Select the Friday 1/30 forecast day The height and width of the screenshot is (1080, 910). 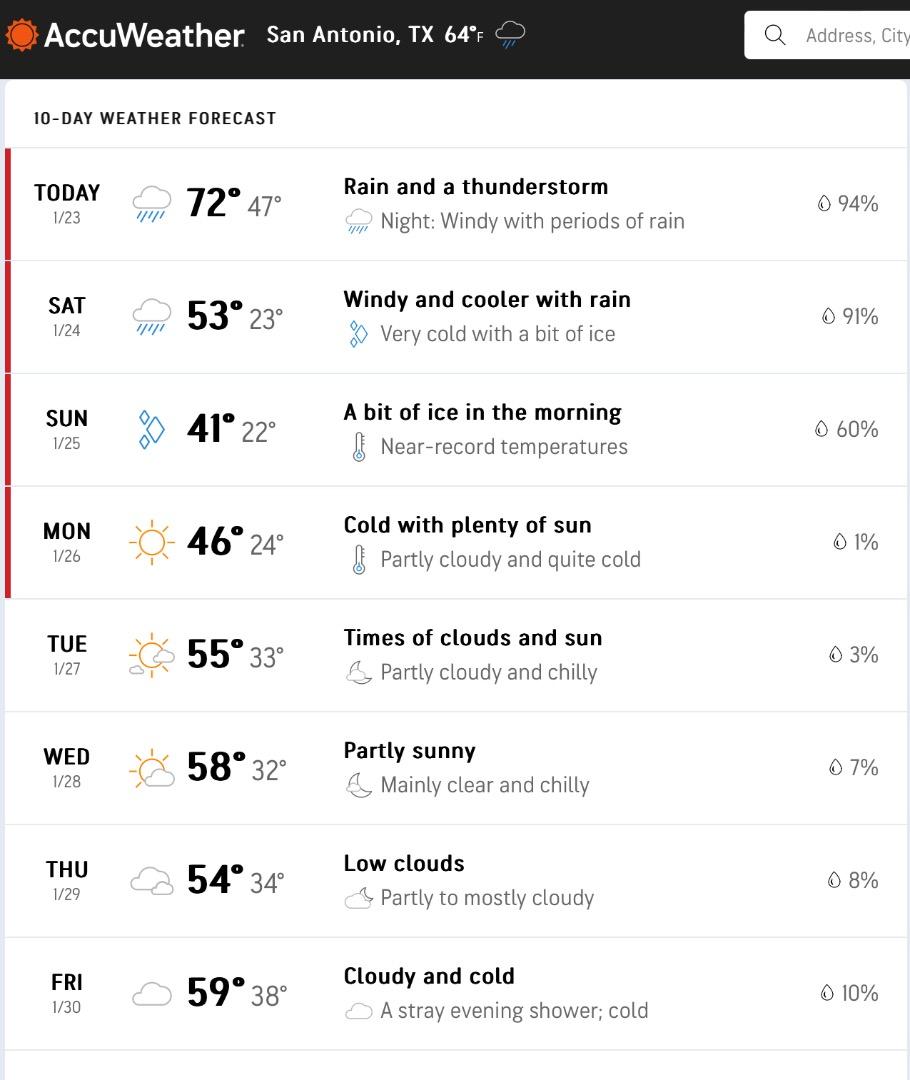[x=67, y=993]
